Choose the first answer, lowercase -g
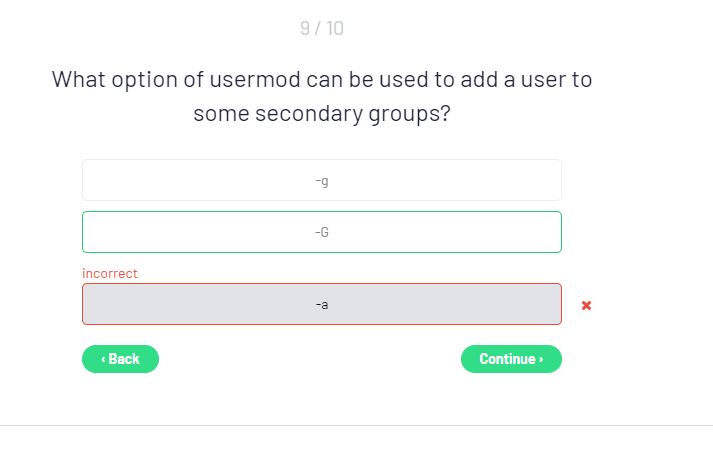713x460 pixels. point(321,180)
